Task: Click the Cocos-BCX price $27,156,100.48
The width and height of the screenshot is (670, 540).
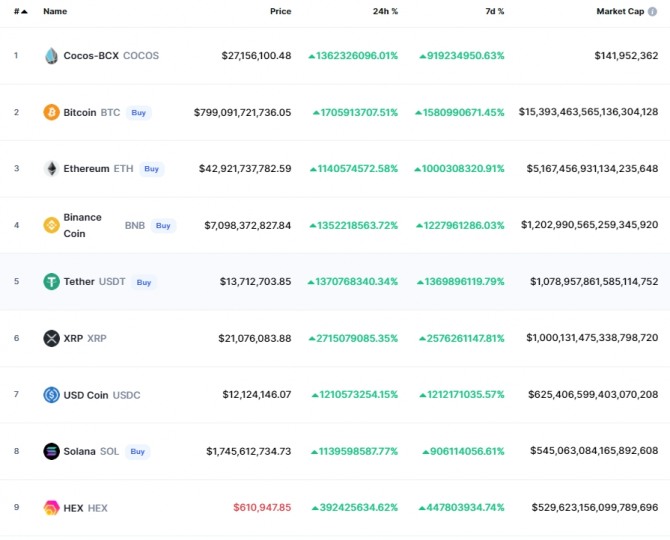Action: 256,56
